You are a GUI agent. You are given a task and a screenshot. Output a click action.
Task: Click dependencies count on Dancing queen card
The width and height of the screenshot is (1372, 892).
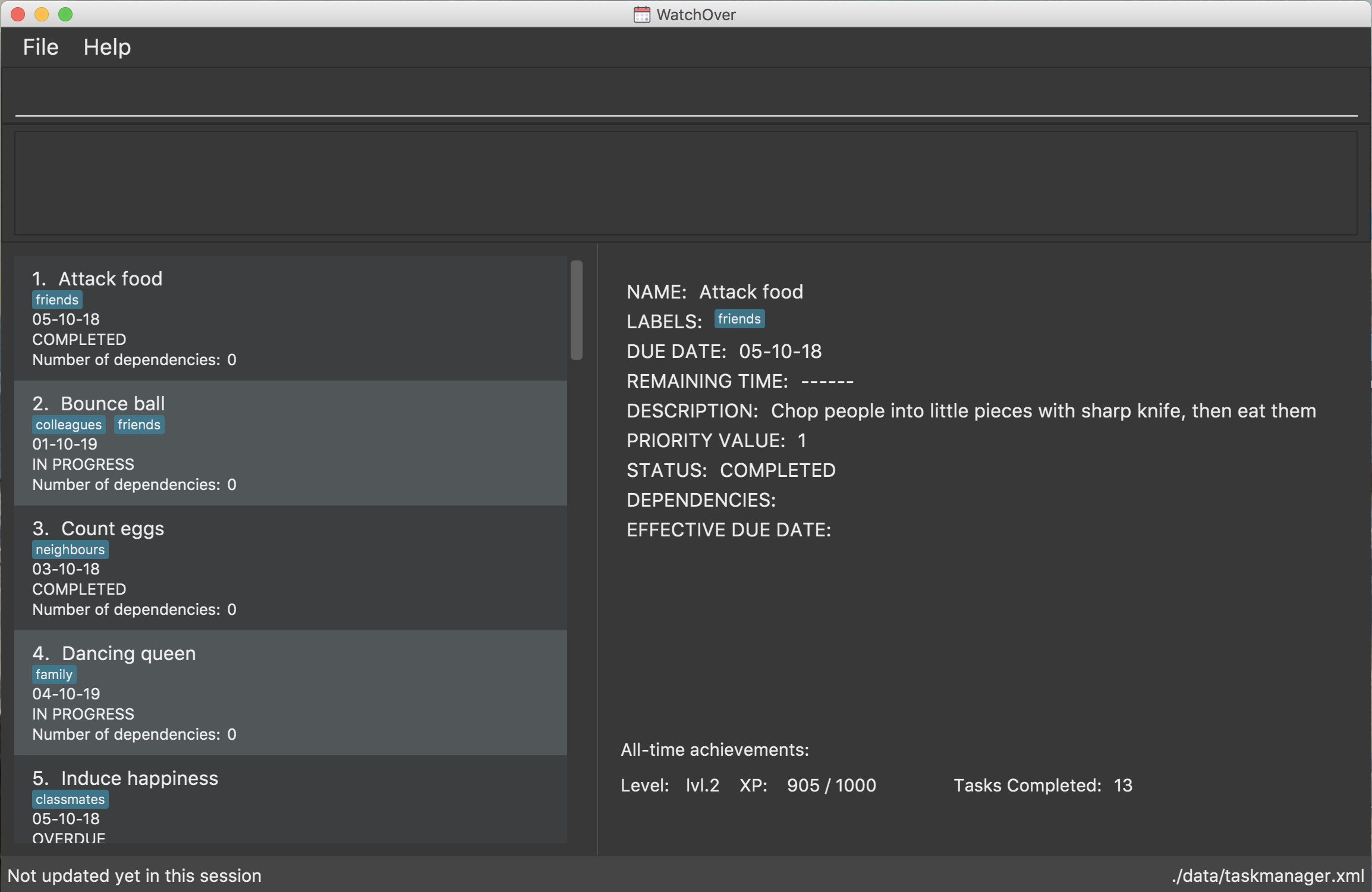134,734
